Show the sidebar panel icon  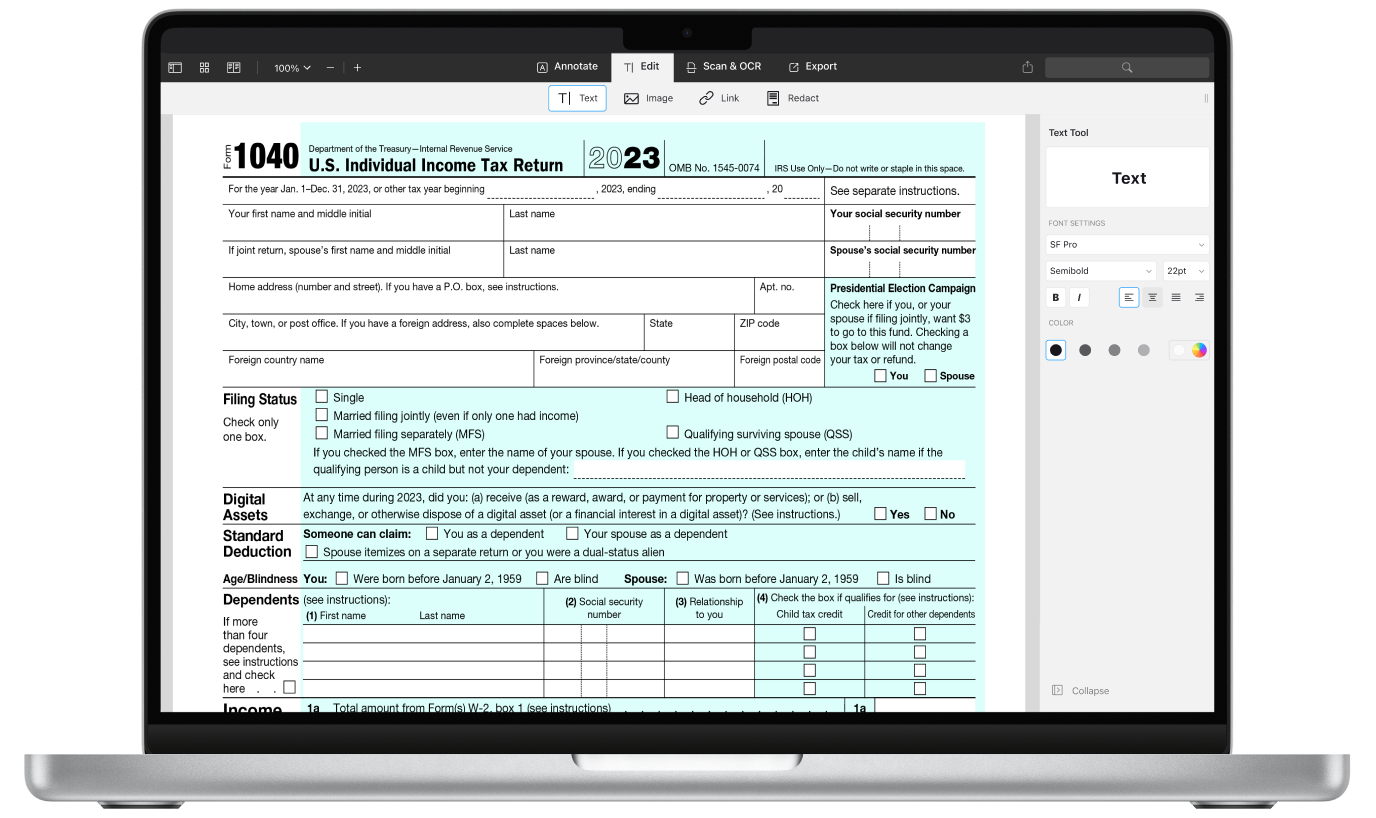[x=175, y=66]
